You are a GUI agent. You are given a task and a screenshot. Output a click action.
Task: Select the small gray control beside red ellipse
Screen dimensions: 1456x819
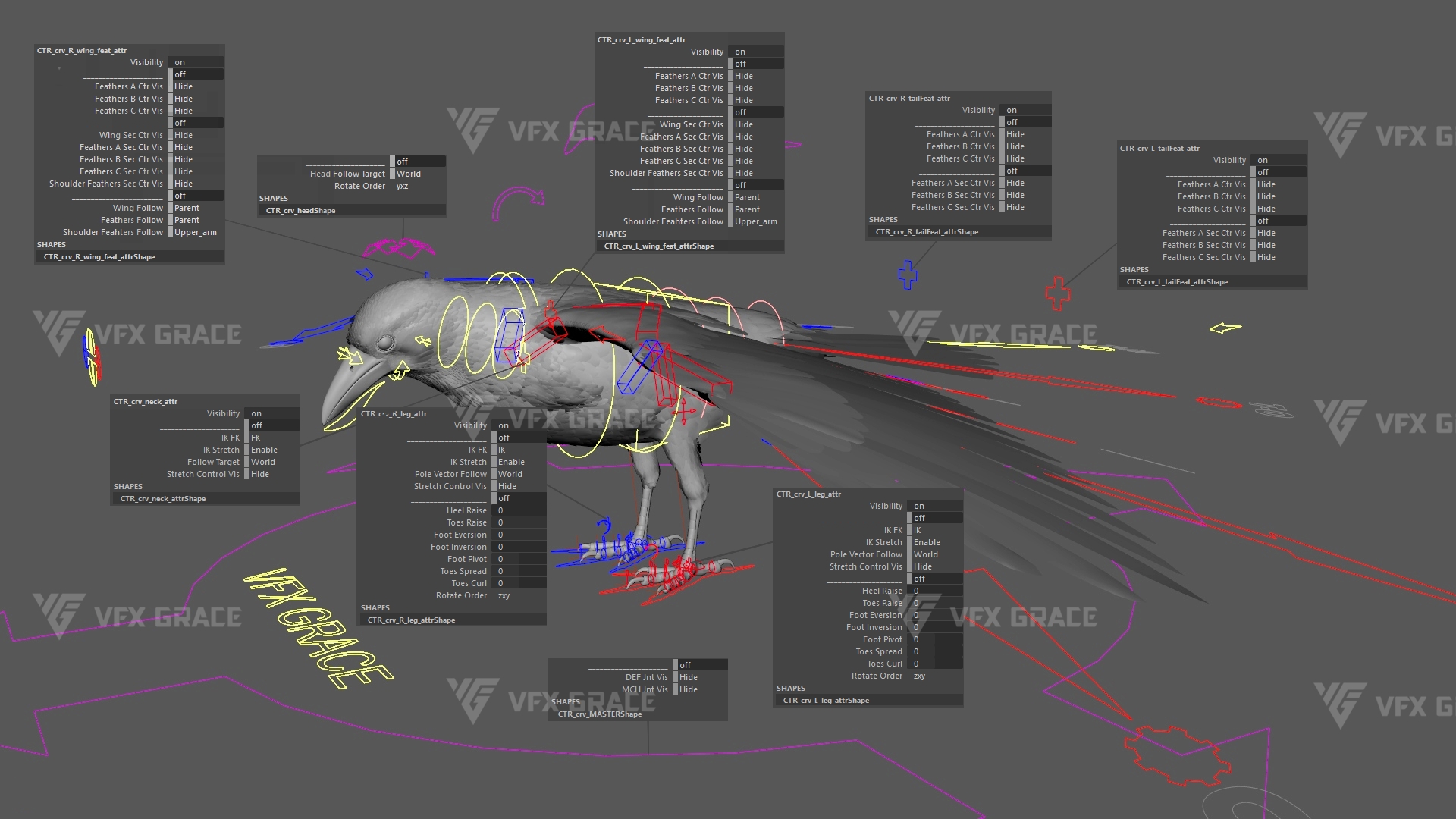[x=1272, y=410]
